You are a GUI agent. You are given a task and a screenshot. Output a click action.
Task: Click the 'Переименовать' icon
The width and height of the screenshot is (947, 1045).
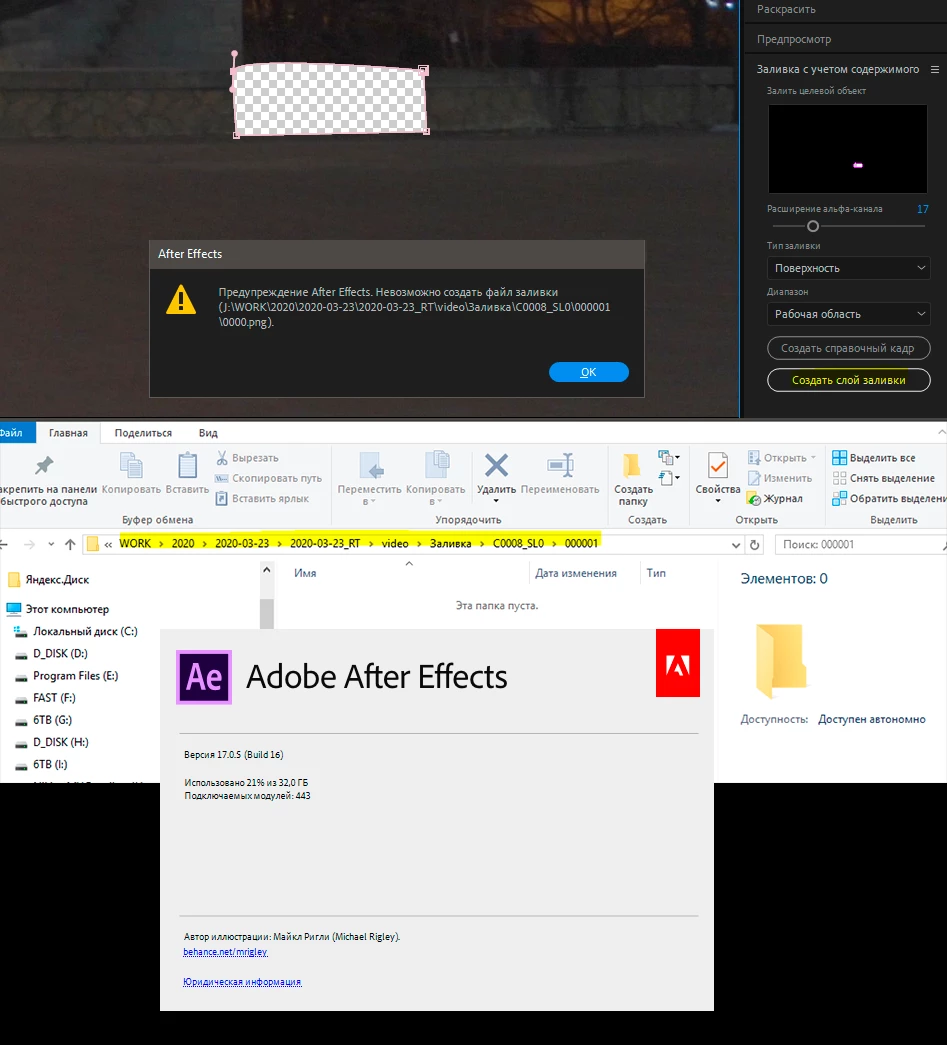pyautogui.click(x=560, y=465)
